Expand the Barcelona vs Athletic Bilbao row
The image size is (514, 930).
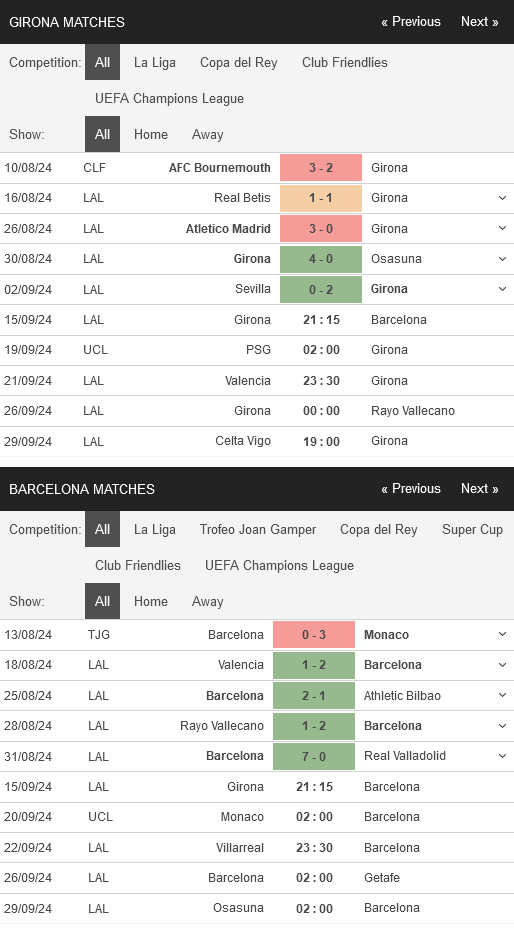[502, 696]
